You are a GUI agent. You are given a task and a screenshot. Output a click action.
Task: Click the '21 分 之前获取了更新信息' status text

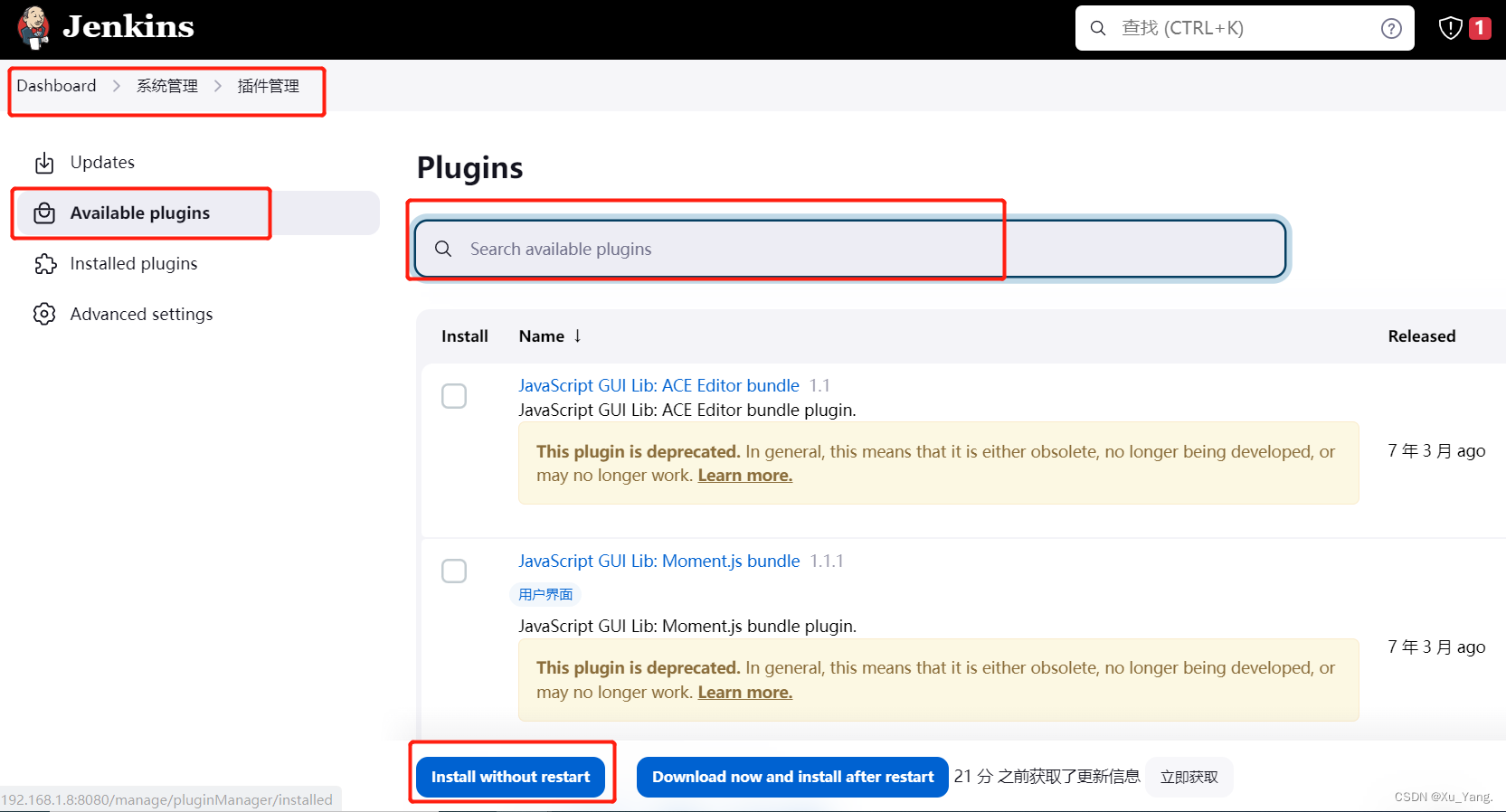[x=1047, y=777]
